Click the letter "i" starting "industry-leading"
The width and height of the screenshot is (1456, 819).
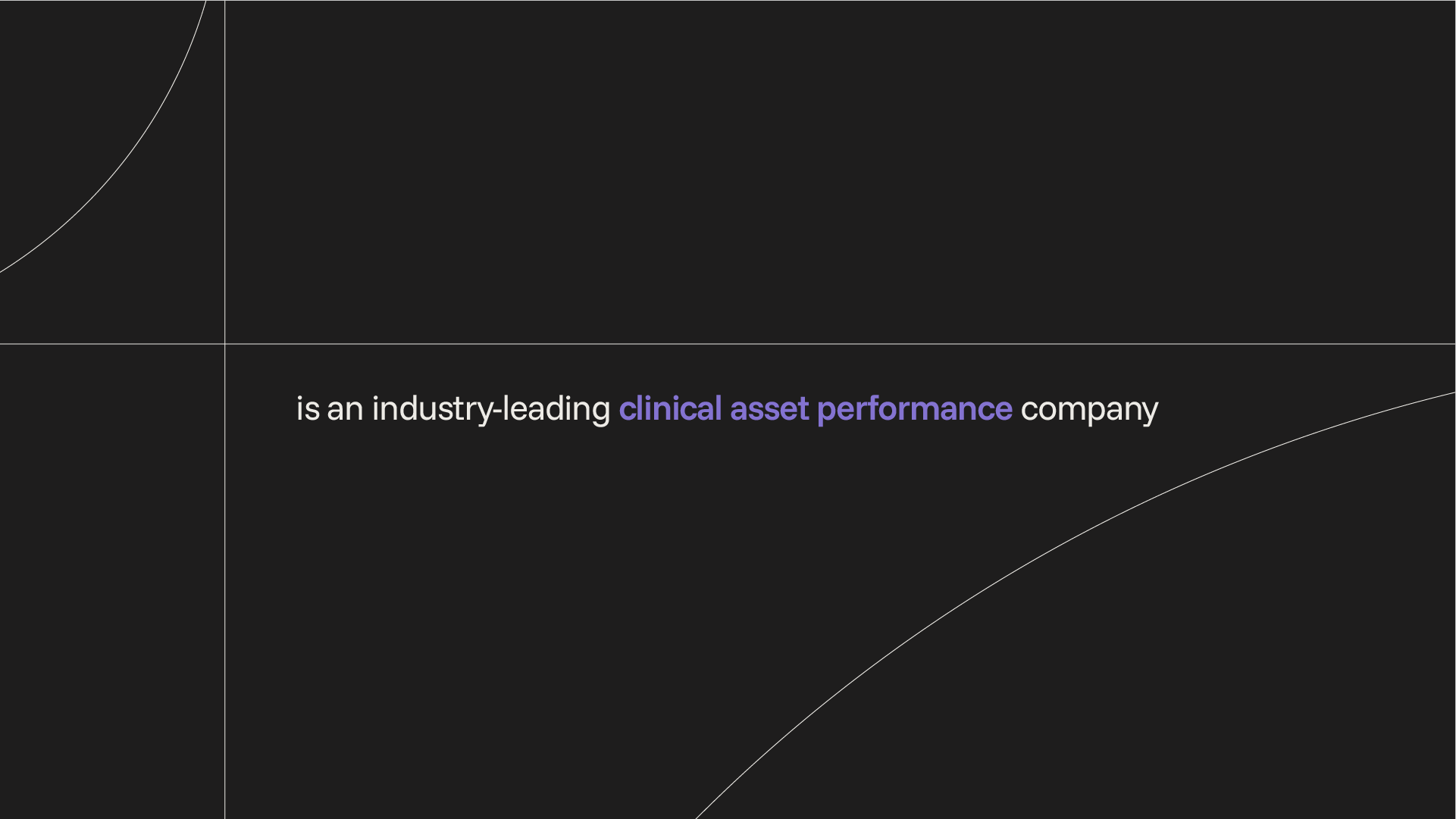[x=375, y=408]
